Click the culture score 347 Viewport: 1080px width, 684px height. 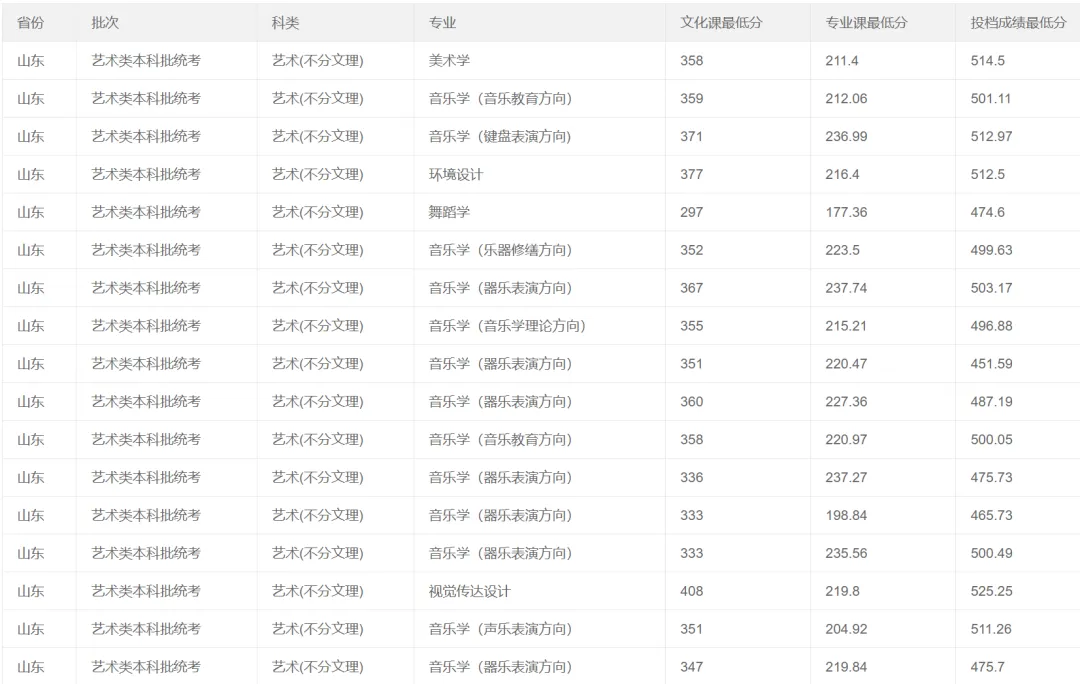pyautogui.click(x=692, y=667)
